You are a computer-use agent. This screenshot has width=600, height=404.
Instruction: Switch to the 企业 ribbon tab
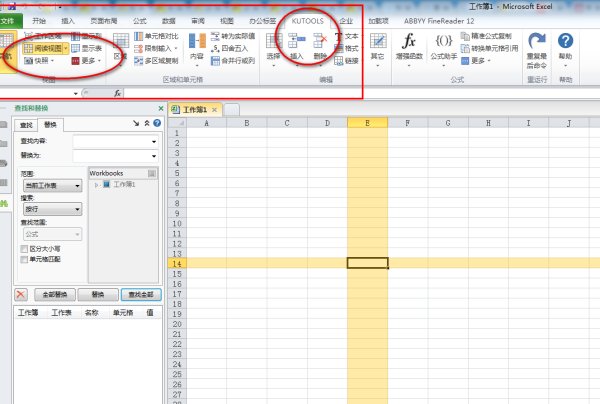click(x=346, y=21)
